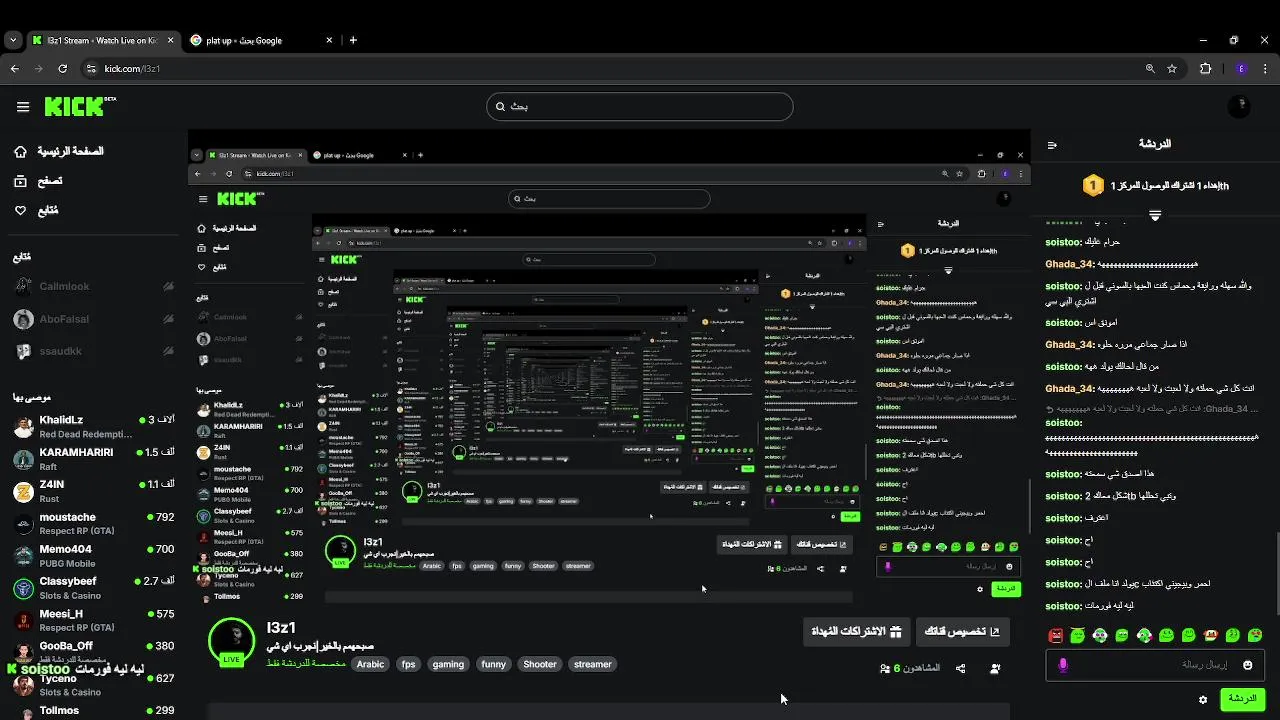The height and width of the screenshot is (720, 1280).
Task: Click the follow user icon under the stream
Action: coord(995,668)
